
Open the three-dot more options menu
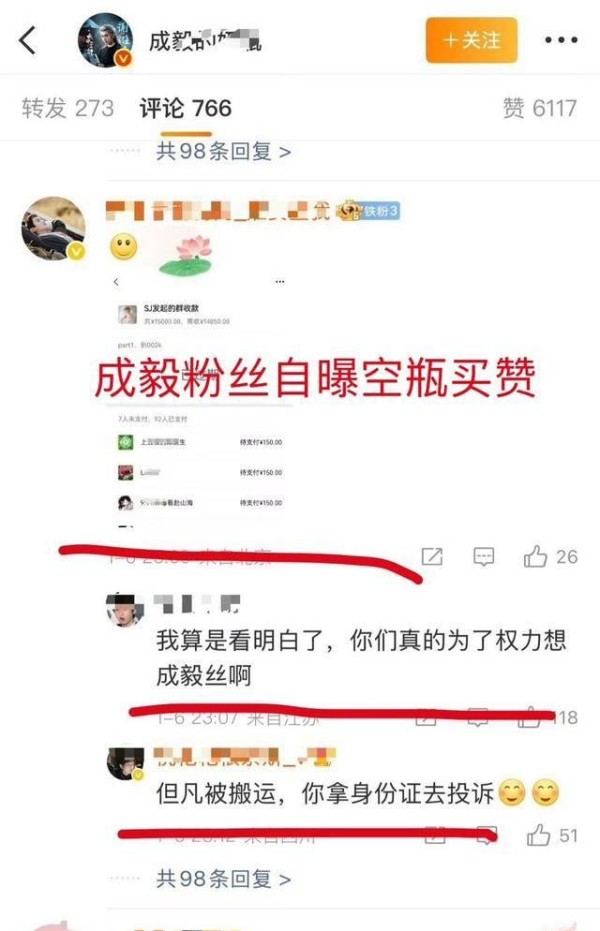[x=561, y=40]
